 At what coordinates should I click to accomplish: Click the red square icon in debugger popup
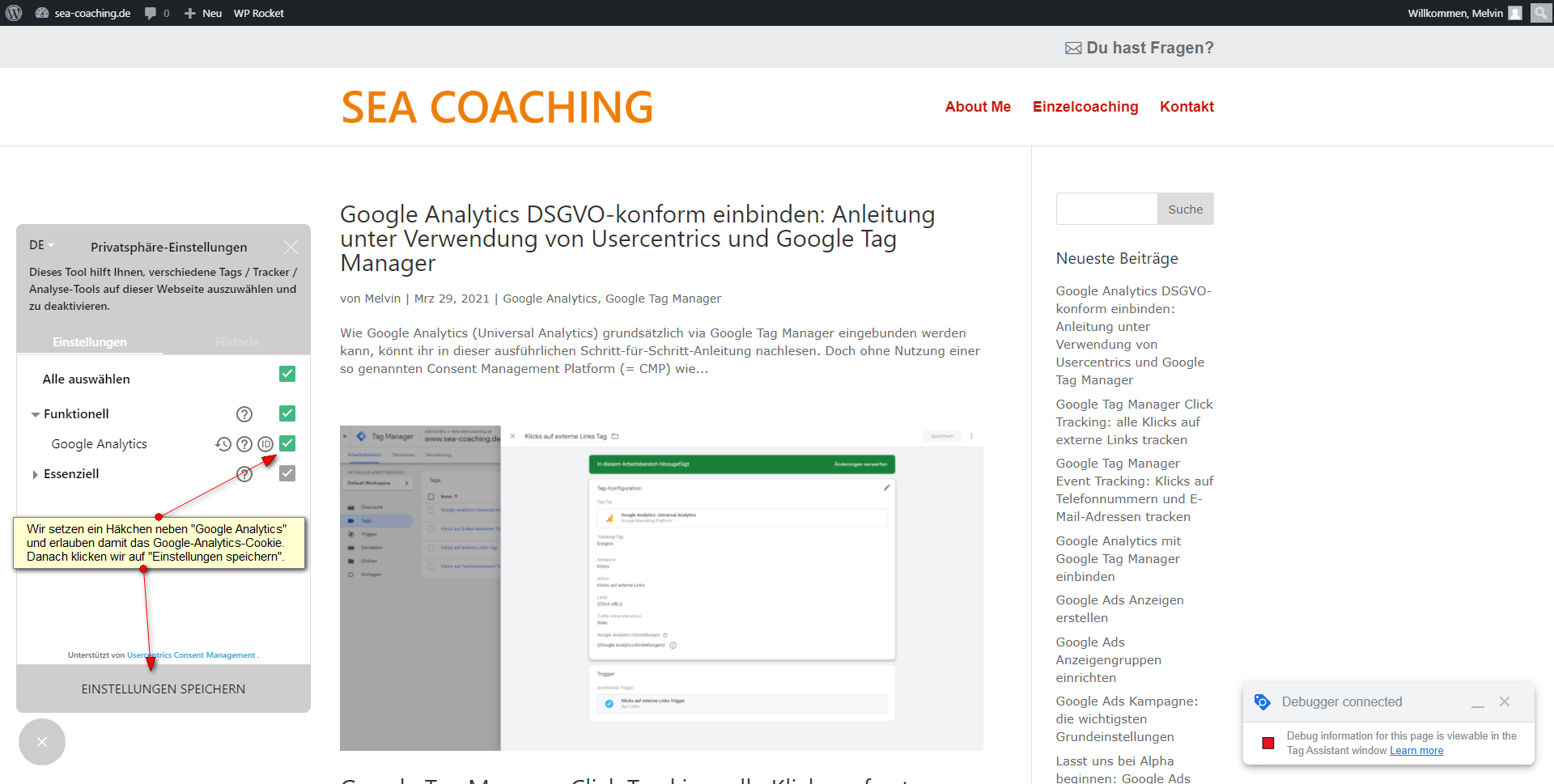[x=1268, y=743]
